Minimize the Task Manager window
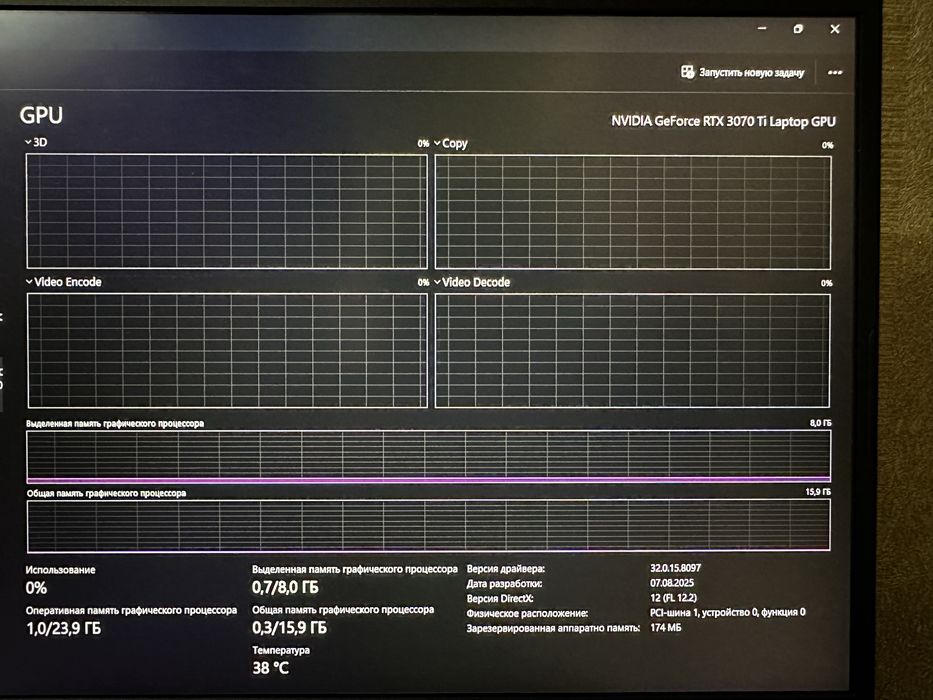 762,28
